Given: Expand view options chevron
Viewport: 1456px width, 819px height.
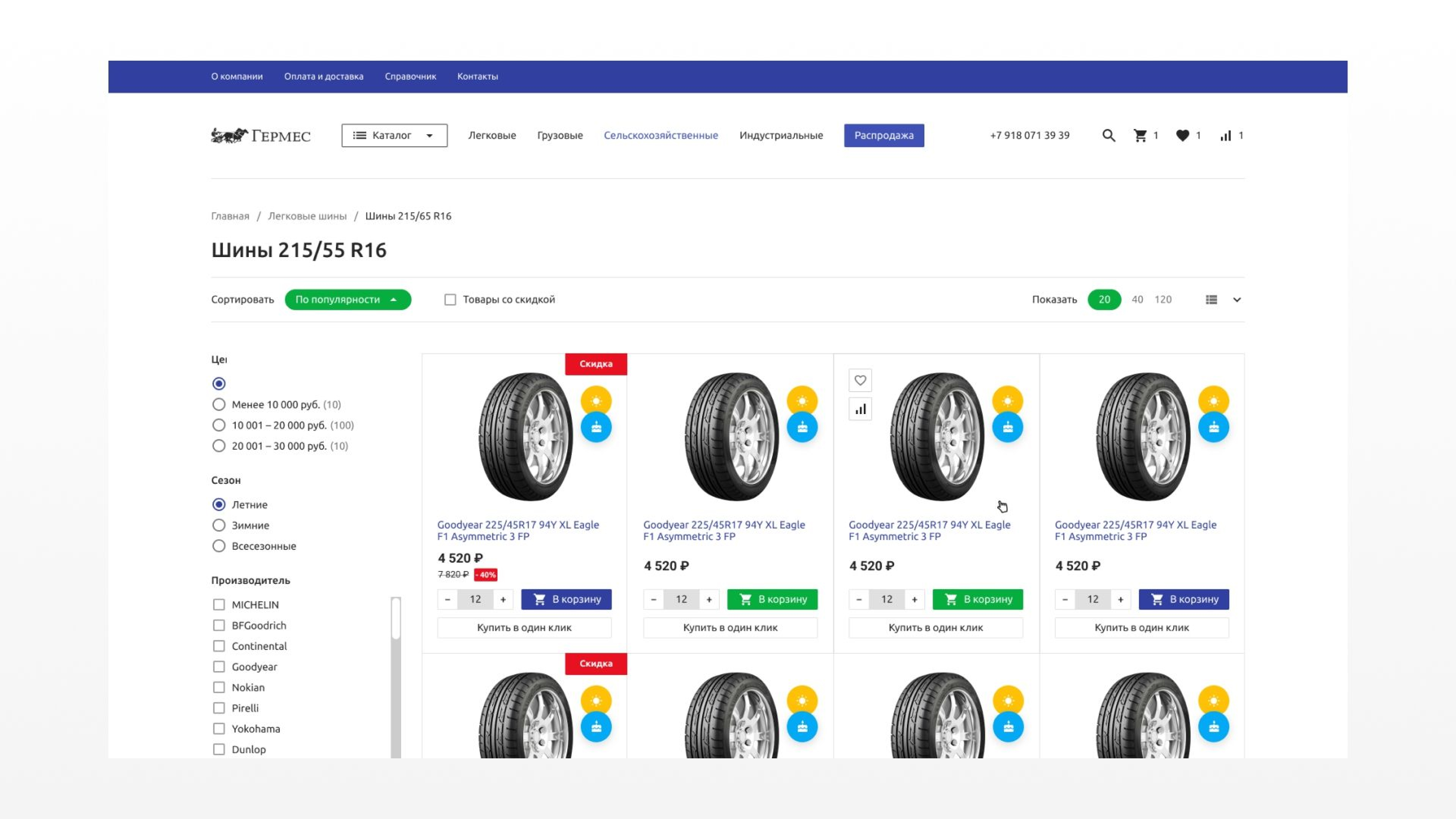Looking at the screenshot, I should (1237, 300).
